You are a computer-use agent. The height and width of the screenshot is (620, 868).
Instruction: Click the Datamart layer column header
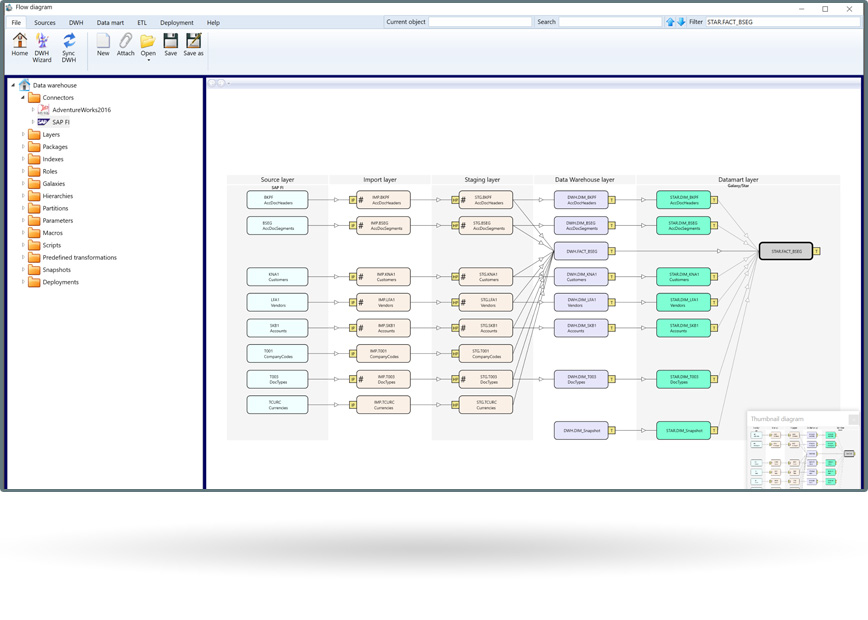(x=738, y=179)
